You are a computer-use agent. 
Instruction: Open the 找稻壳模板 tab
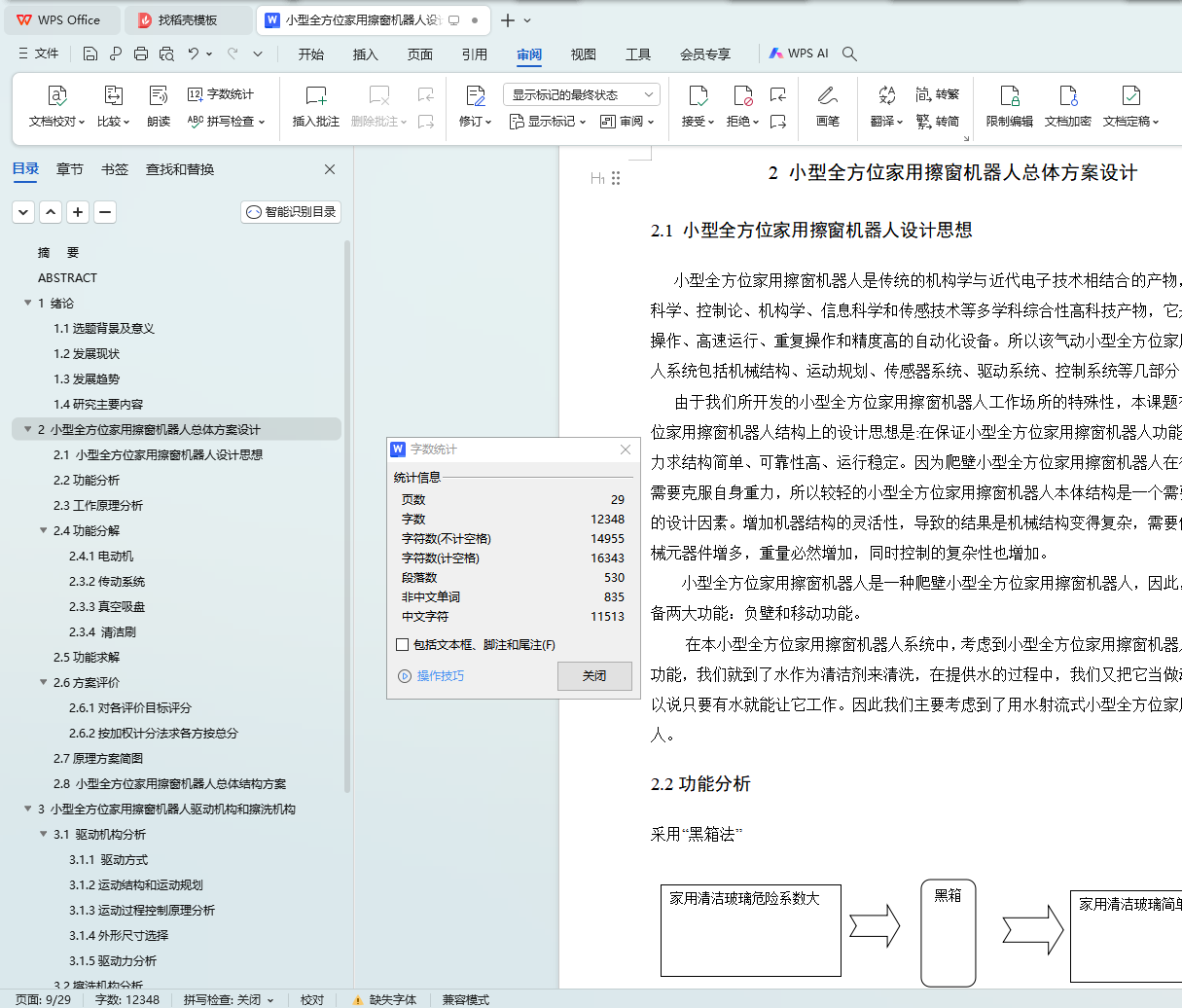pos(189,19)
